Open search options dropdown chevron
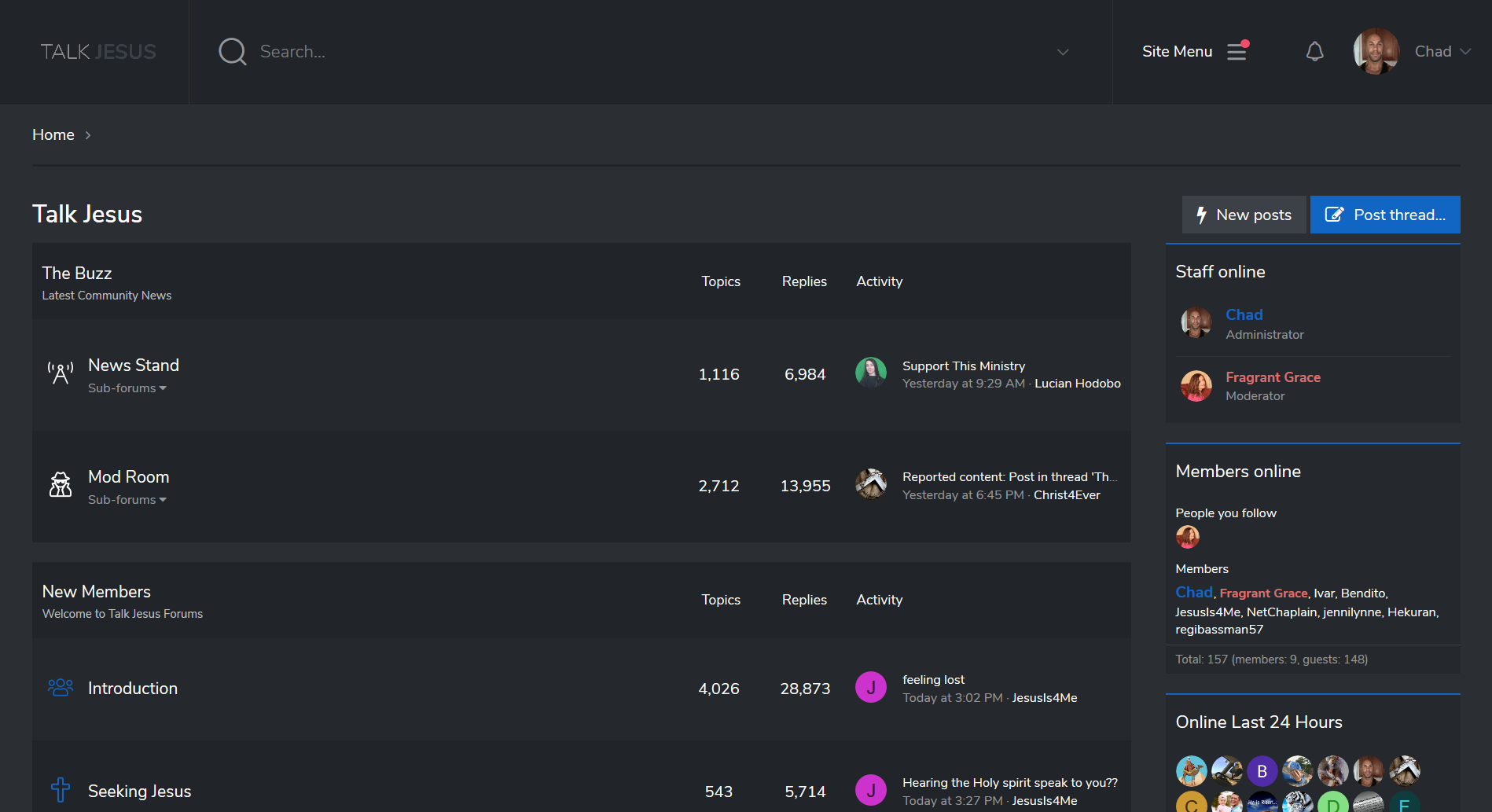Viewport: 1492px width, 812px height. click(x=1063, y=52)
